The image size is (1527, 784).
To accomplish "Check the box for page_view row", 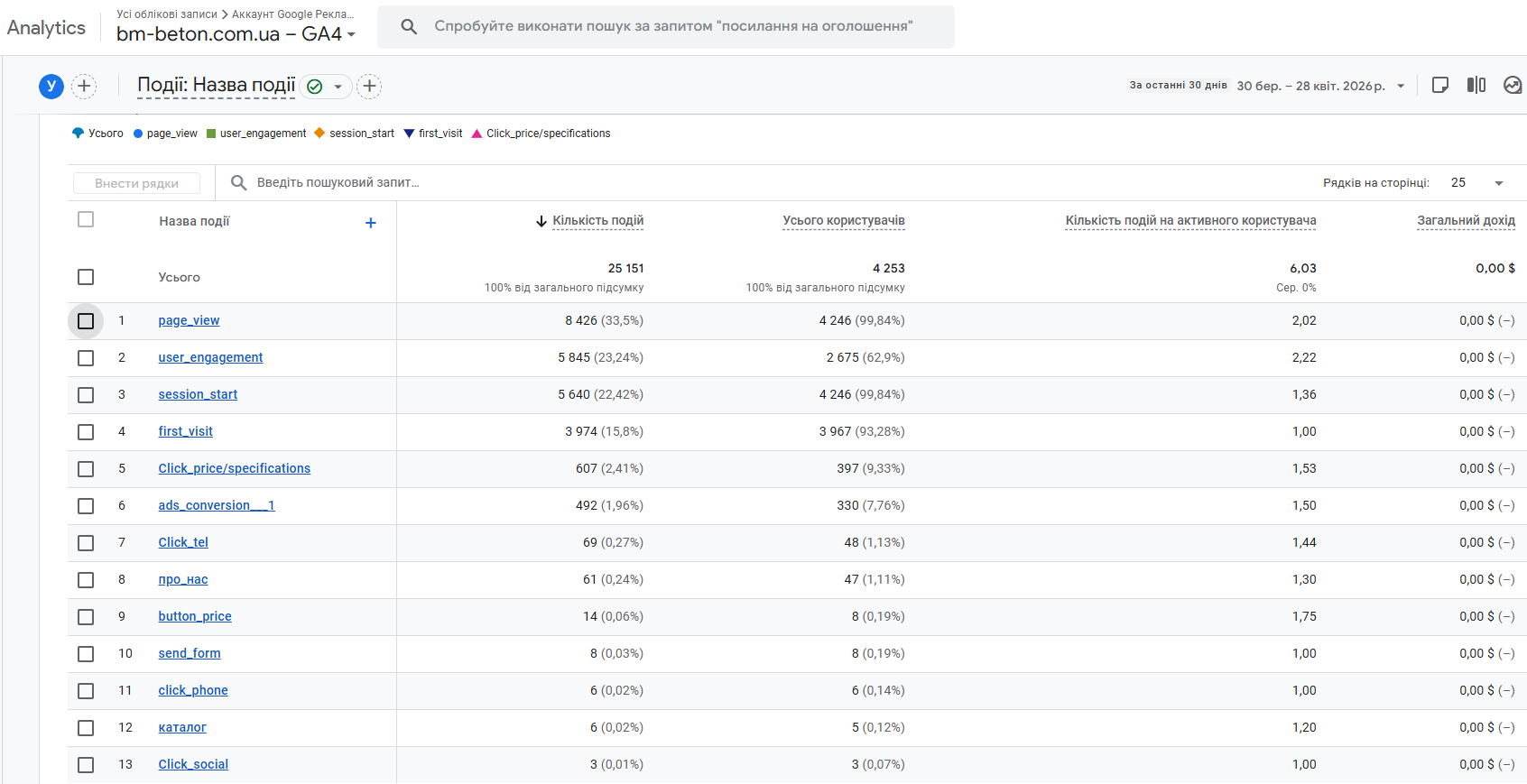I will (x=86, y=321).
